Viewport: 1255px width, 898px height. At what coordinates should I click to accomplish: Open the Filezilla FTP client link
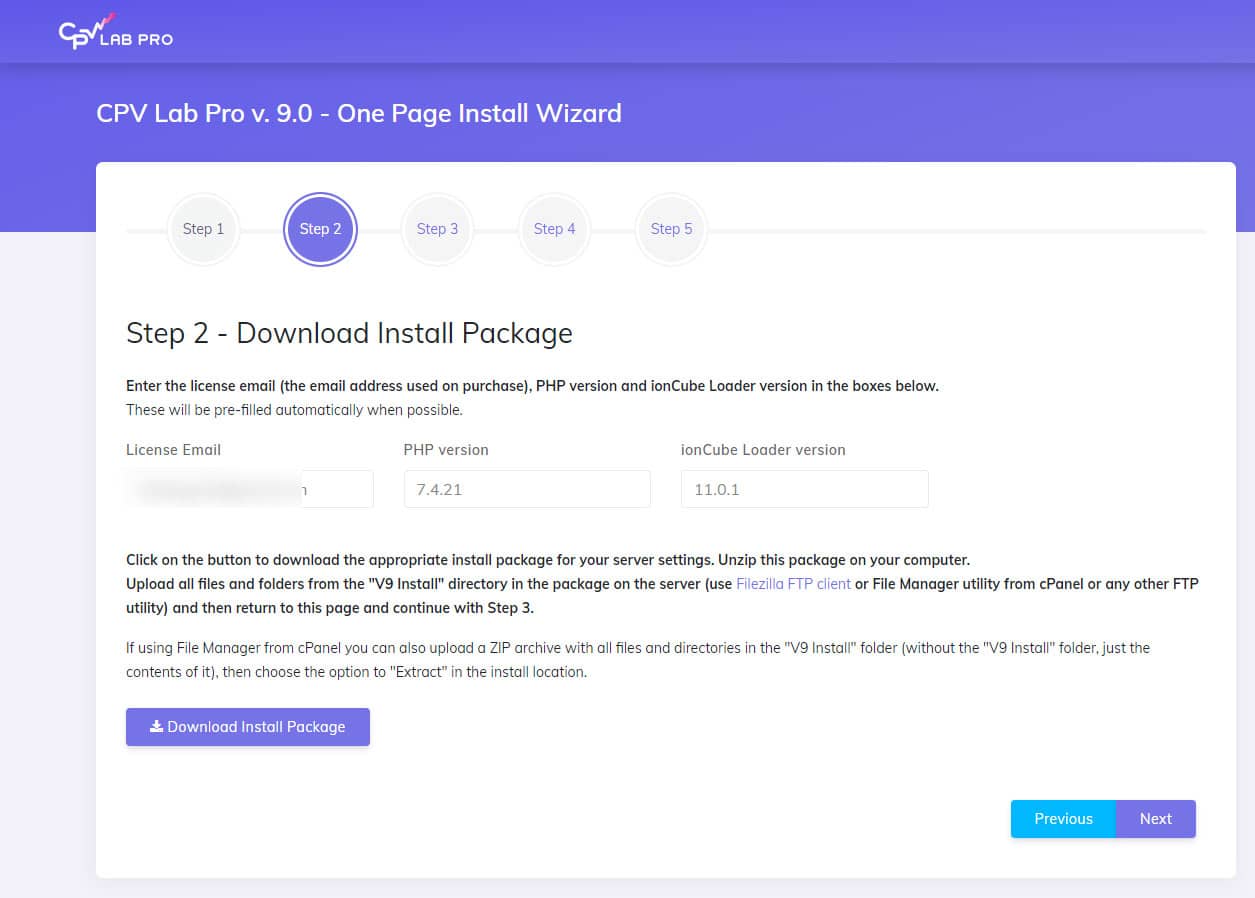pyautogui.click(x=793, y=584)
